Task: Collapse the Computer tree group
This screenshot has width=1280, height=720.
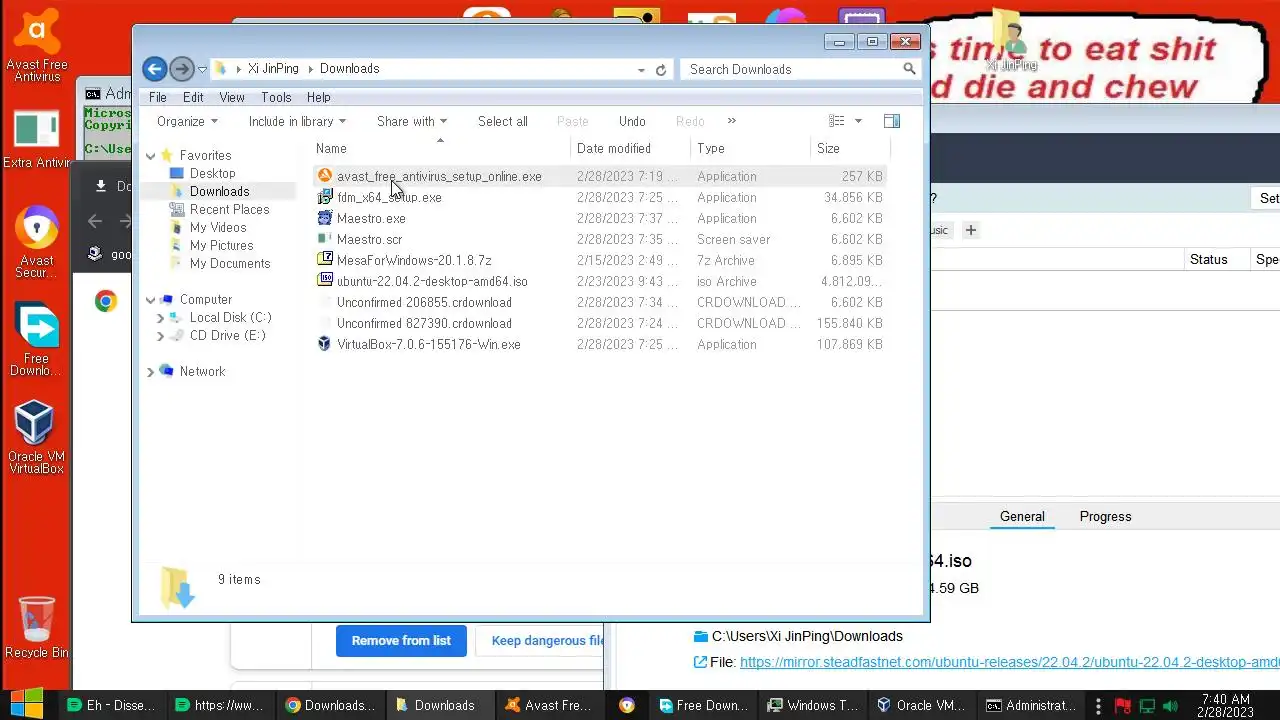Action: click(x=150, y=300)
